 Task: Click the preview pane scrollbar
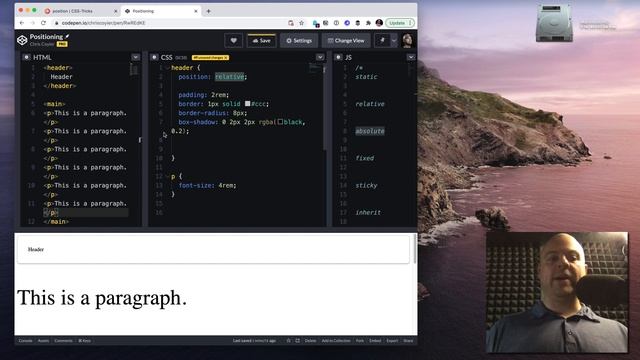tap(415, 249)
